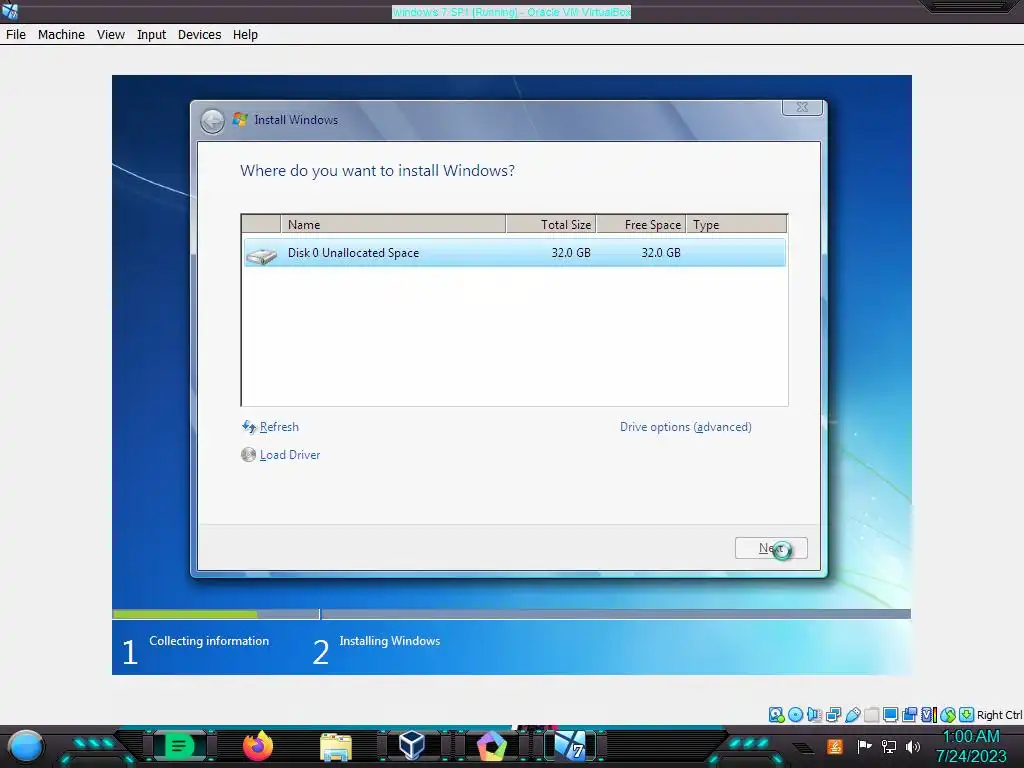Click the Refresh link

tap(279, 426)
